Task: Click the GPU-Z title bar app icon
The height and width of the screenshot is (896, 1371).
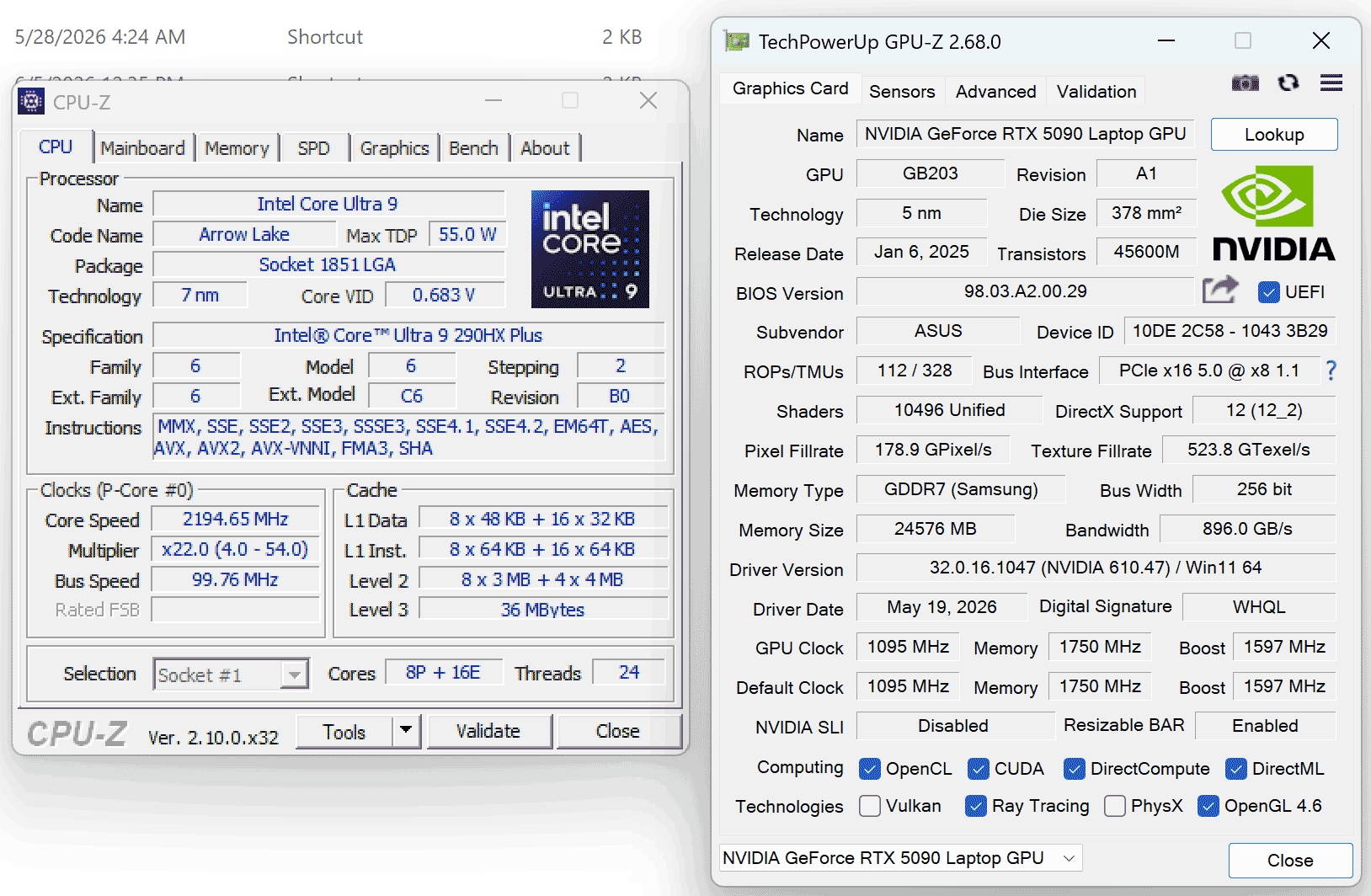Action: pos(738,41)
